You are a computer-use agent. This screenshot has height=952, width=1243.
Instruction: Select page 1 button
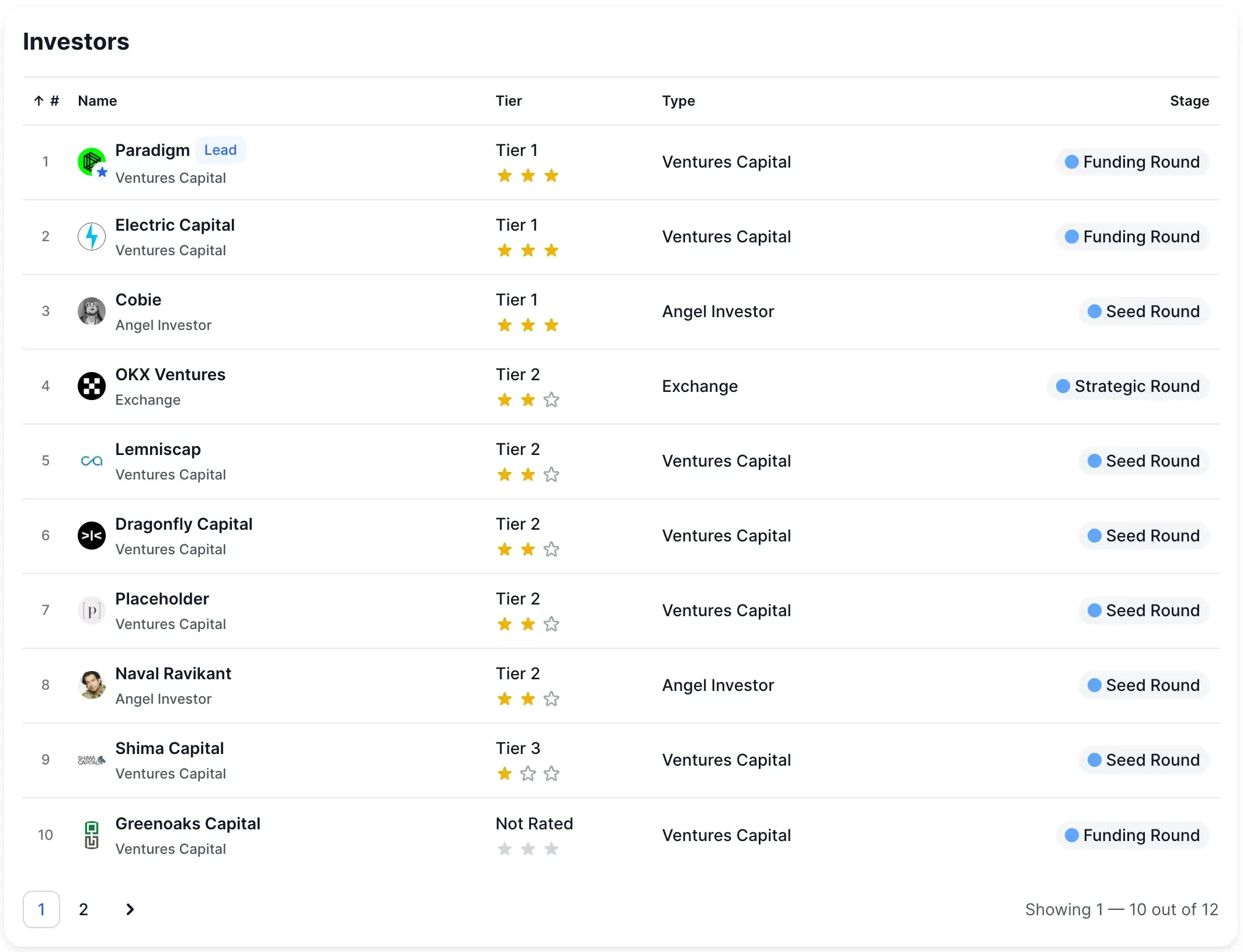[x=41, y=909]
